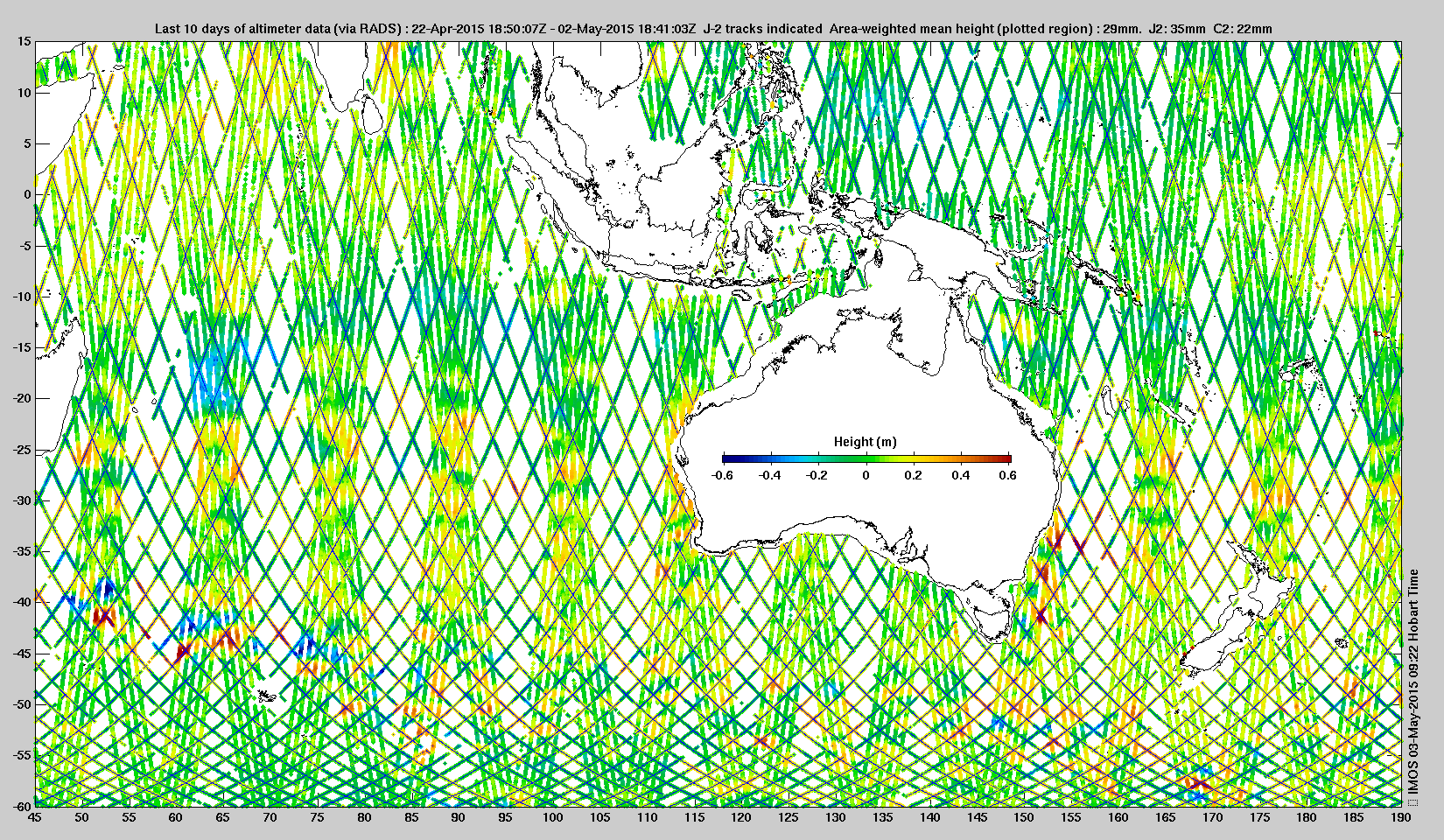Click longitude axis label 45
1444x840 pixels.
coord(34,817)
